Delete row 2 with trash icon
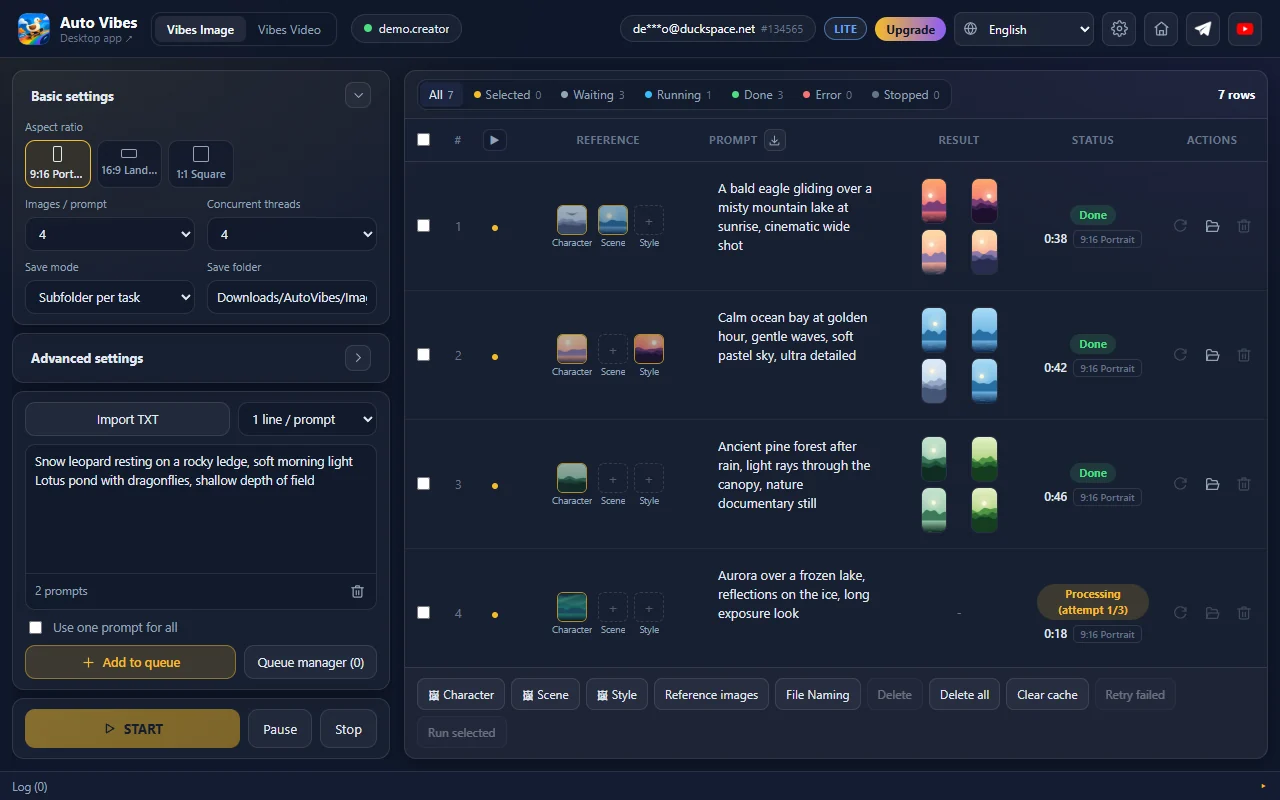Screen dimensions: 1280x800 click(x=1244, y=355)
